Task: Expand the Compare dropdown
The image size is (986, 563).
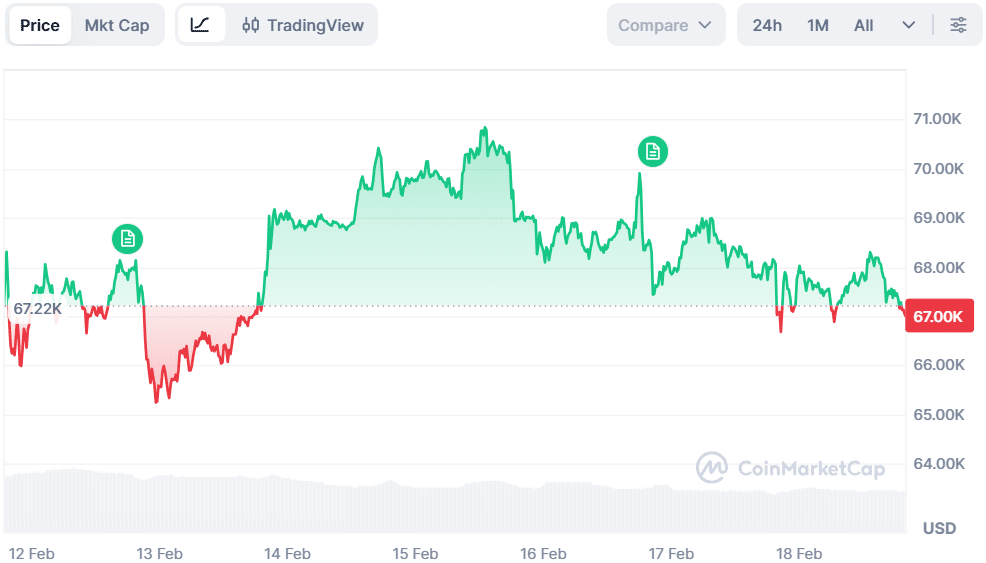Action: coord(665,25)
